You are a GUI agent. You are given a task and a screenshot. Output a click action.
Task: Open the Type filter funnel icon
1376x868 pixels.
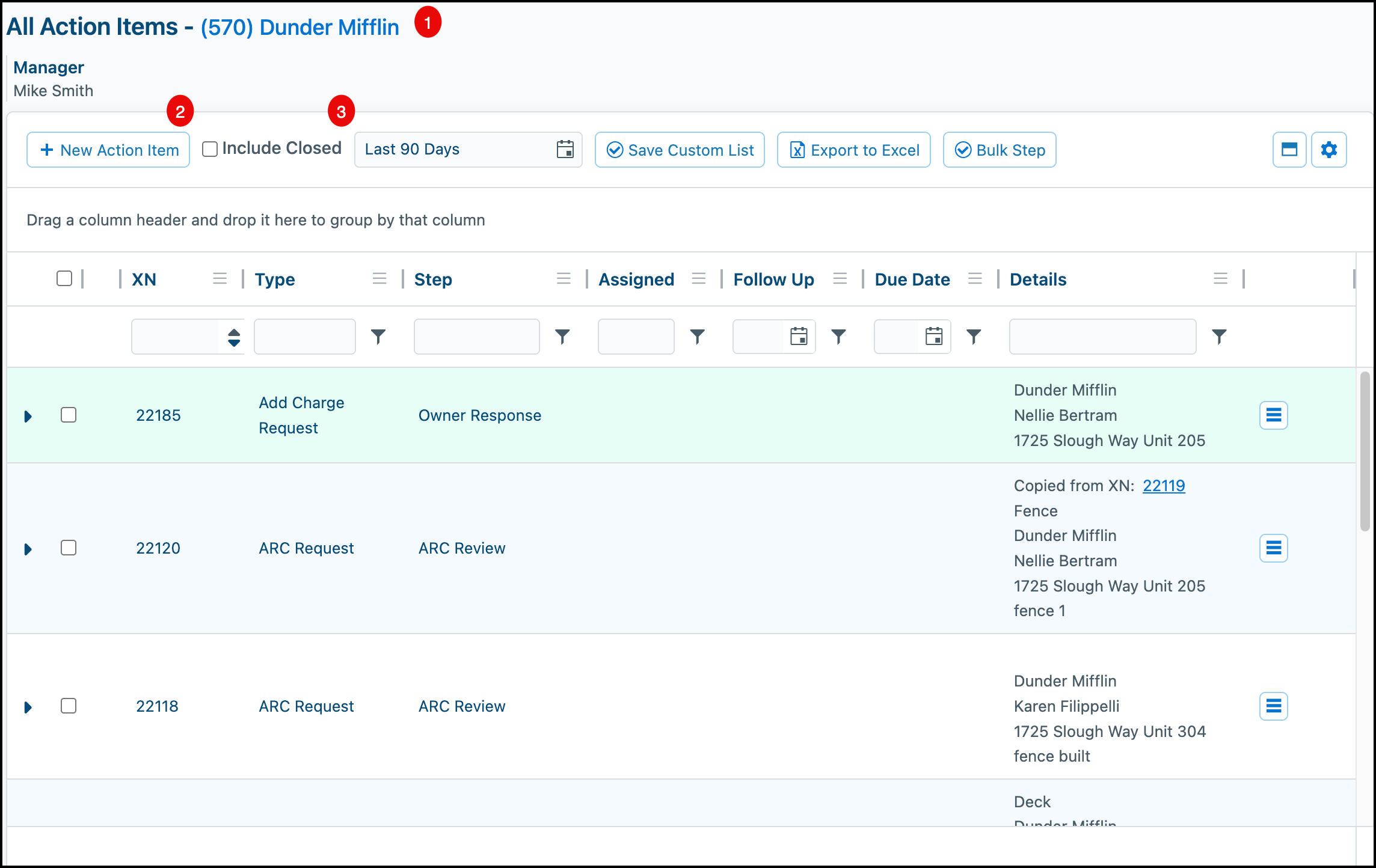point(378,337)
